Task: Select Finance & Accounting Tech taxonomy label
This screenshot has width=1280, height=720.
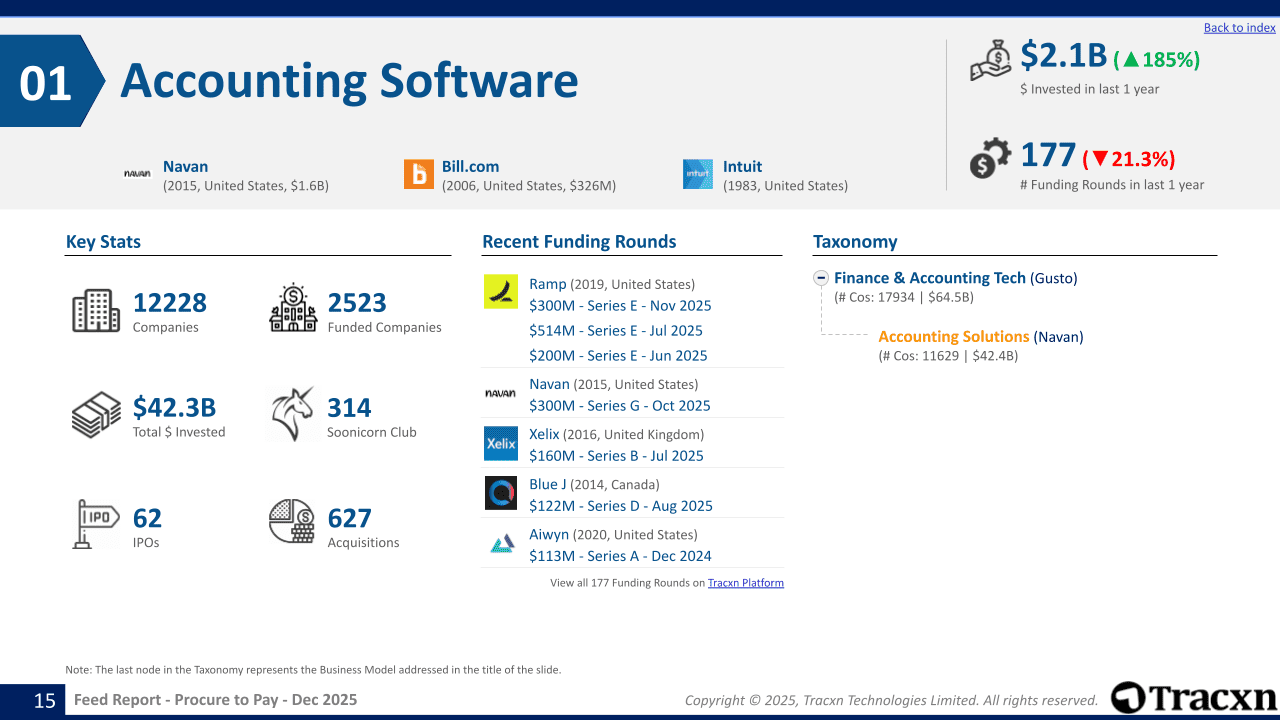Action: point(930,278)
